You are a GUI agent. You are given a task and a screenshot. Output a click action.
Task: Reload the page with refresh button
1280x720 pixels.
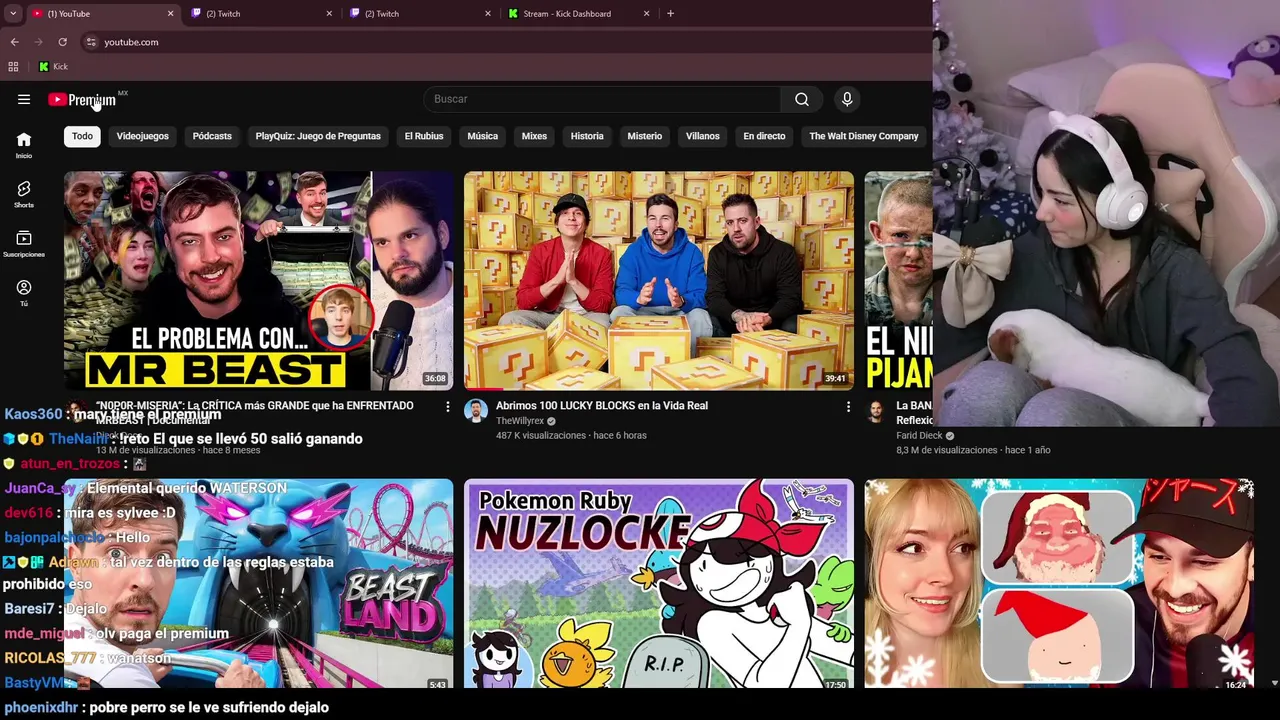(62, 42)
